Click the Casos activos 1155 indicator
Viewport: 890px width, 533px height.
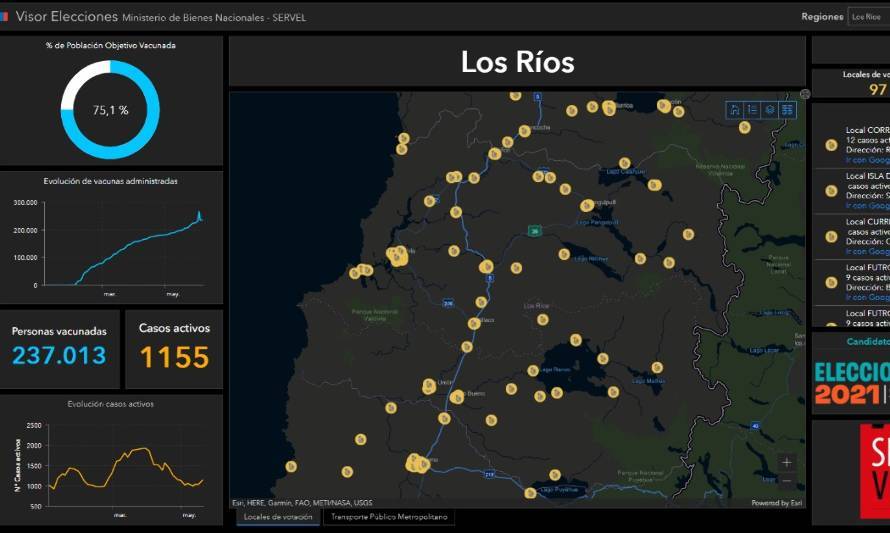(x=174, y=349)
